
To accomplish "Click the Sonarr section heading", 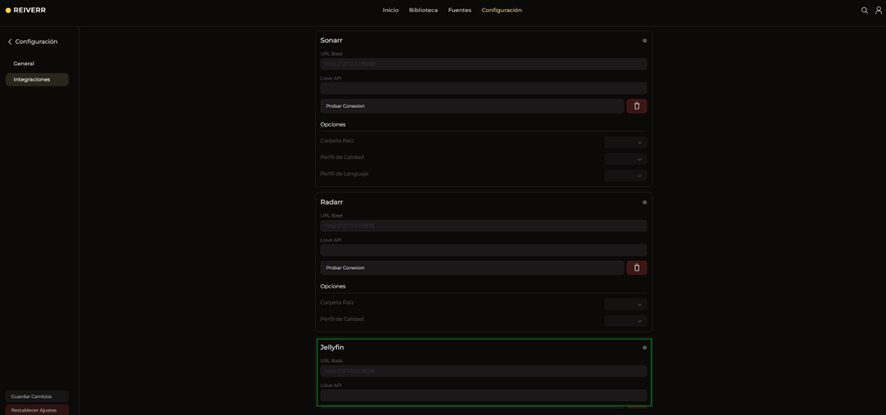I will click(x=331, y=41).
